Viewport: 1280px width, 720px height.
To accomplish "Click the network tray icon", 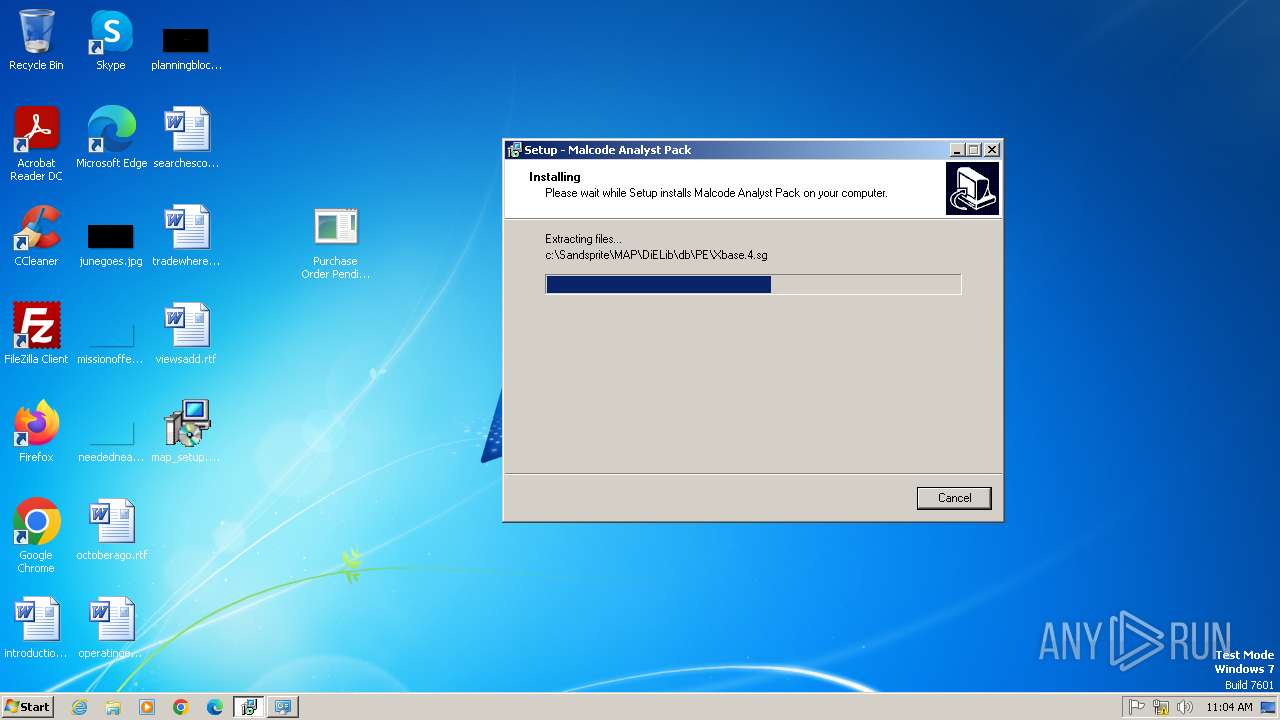I will coord(1161,707).
